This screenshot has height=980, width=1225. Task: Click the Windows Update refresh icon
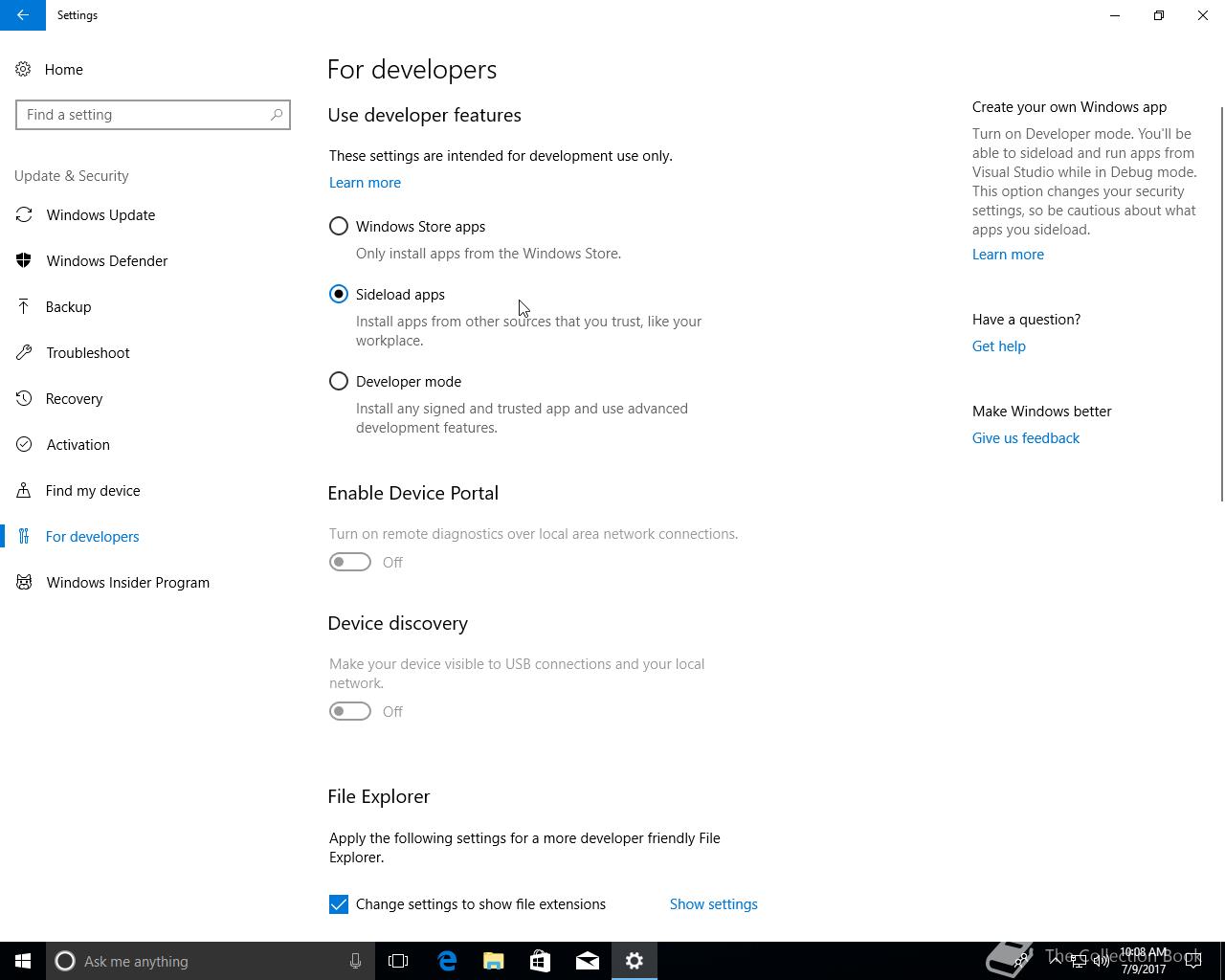(x=24, y=215)
